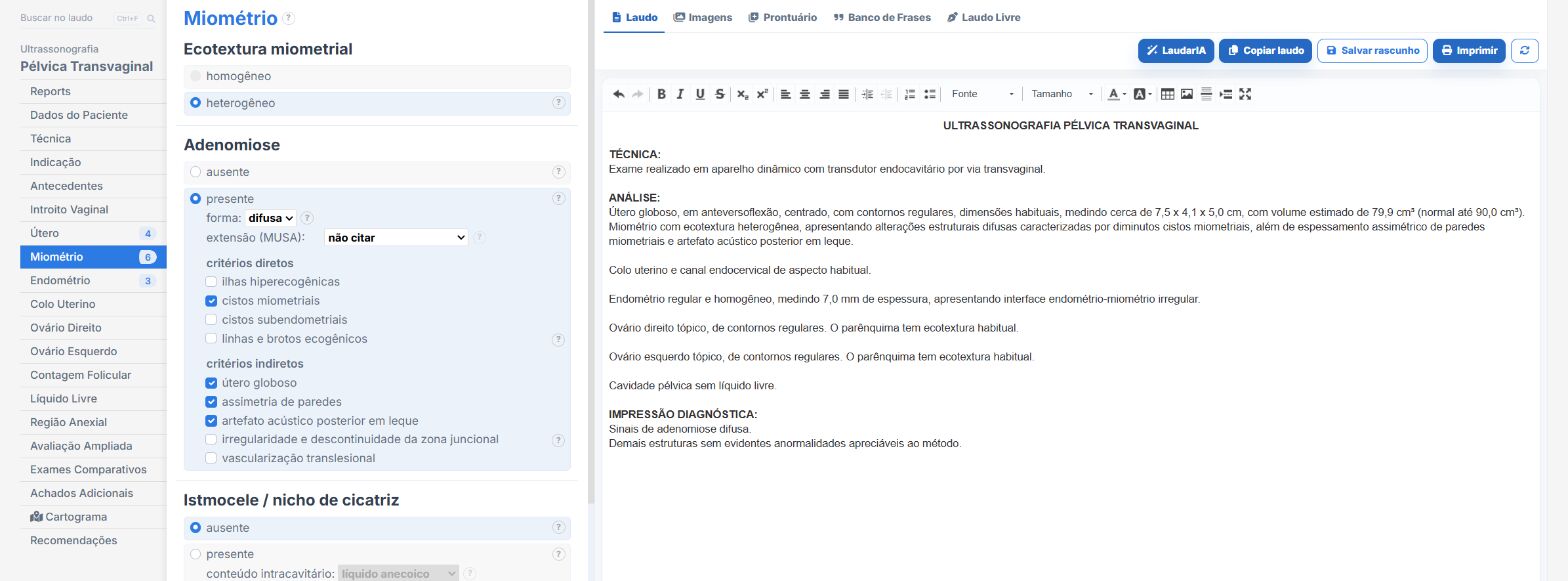The image size is (1568, 581).
Task: Open the Banco de Frases tab
Action: tap(882, 18)
